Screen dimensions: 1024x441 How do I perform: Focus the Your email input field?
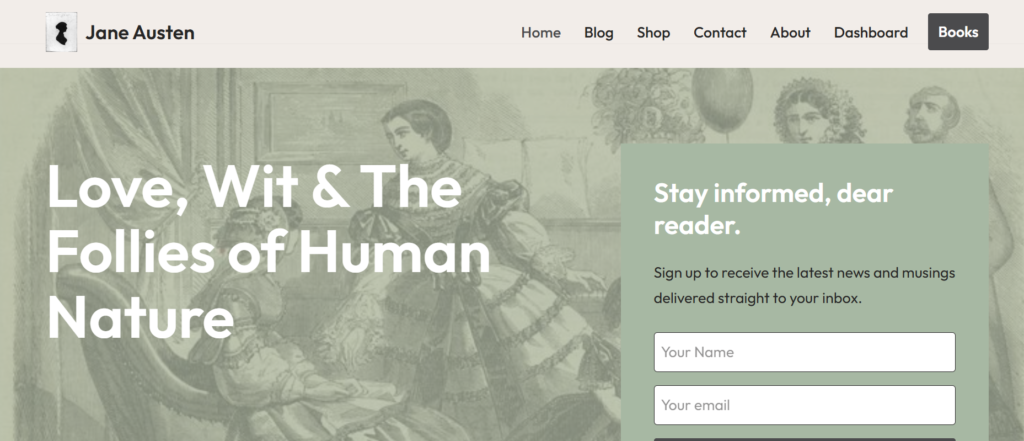pos(805,405)
